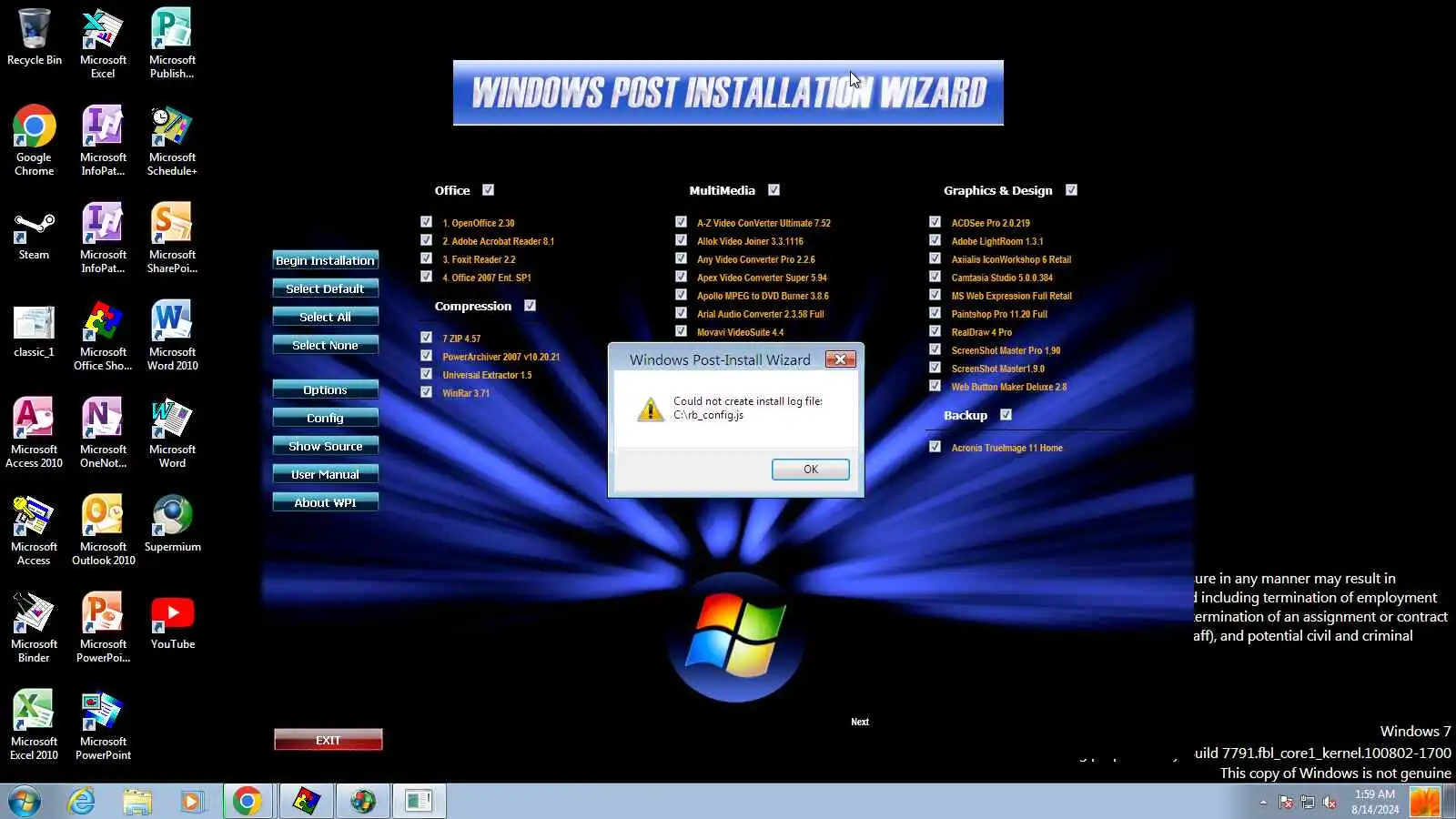
Task: Open Windows Media Player from the taskbar
Action: [x=192, y=802]
